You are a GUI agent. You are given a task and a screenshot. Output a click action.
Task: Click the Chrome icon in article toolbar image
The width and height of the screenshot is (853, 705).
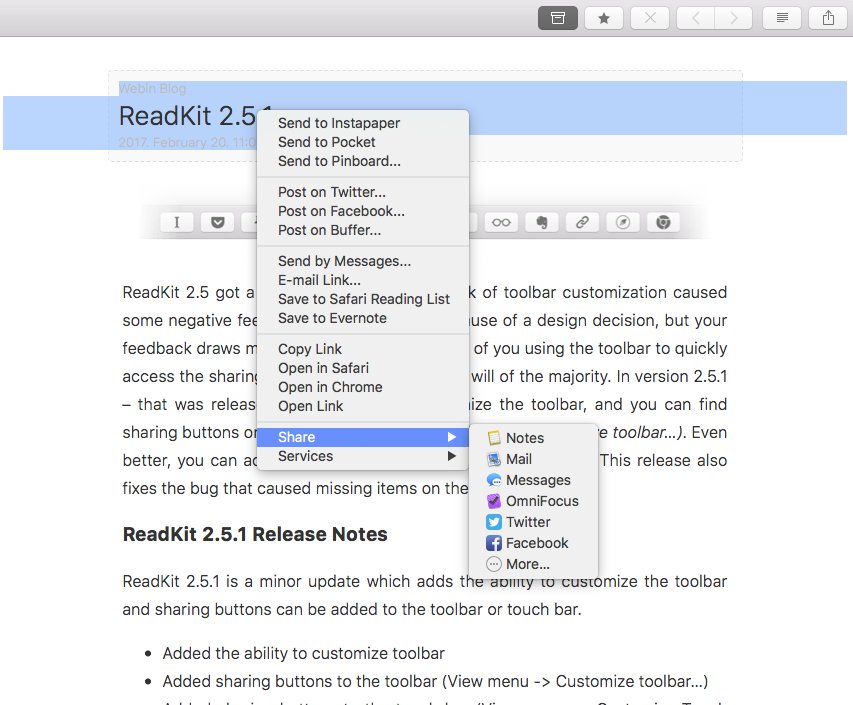663,222
